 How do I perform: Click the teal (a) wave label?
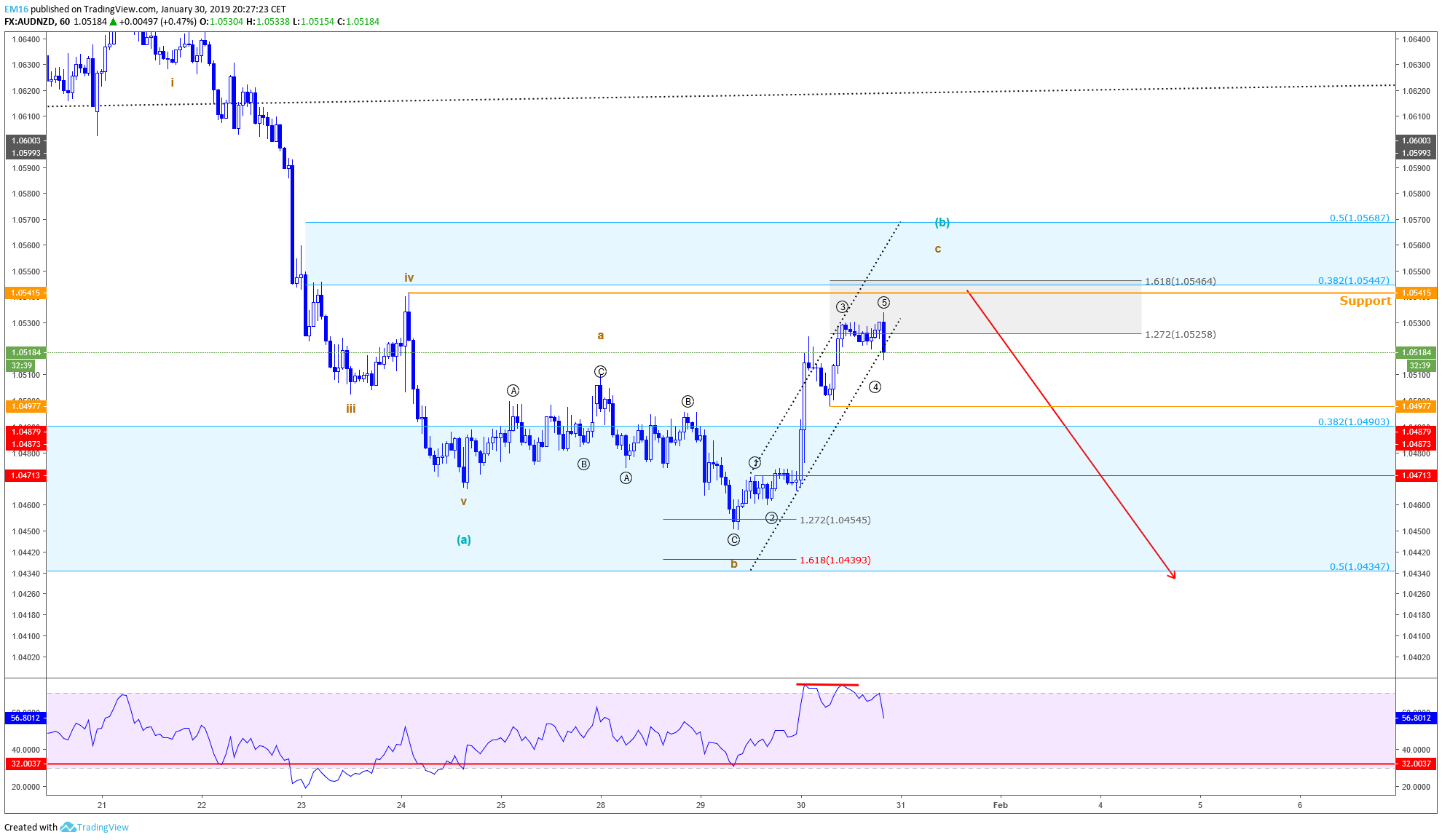[x=464, y=539]
